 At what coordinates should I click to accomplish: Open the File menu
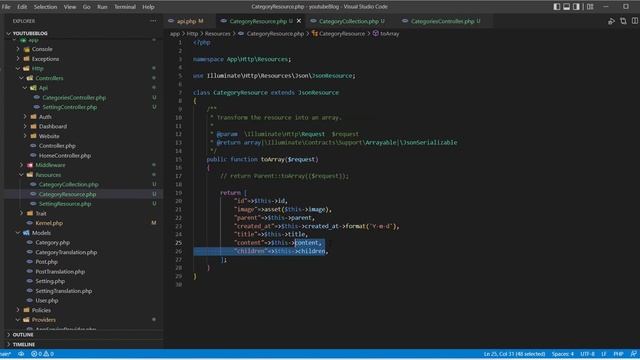click(6, 7)
